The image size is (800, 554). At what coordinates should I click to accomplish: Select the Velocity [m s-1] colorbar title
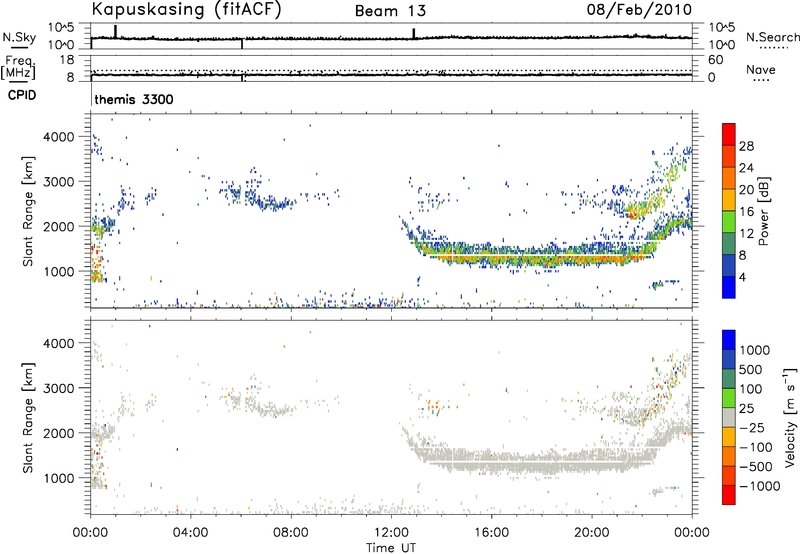[790, 417]
